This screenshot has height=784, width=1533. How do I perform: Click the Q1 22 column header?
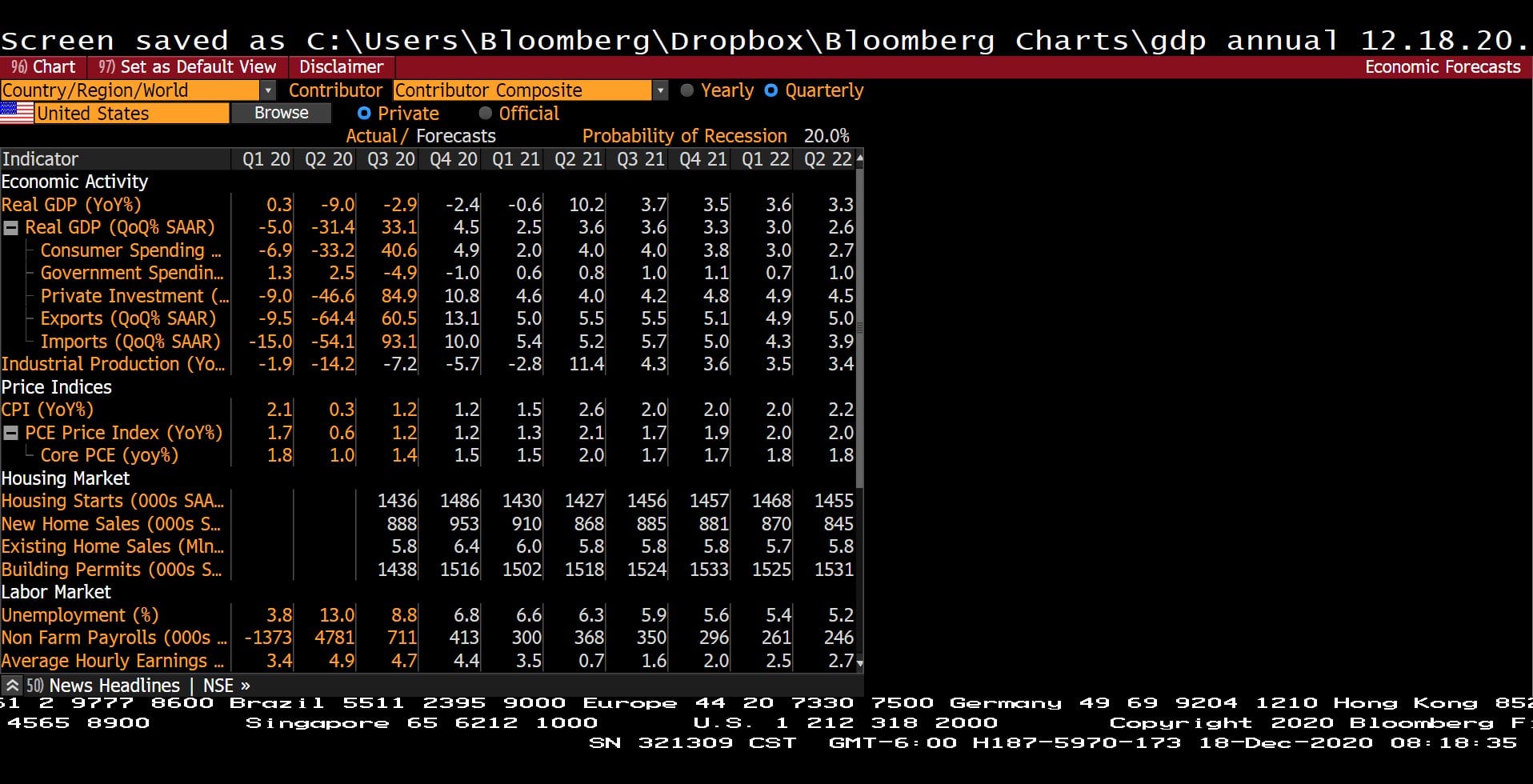766,159
